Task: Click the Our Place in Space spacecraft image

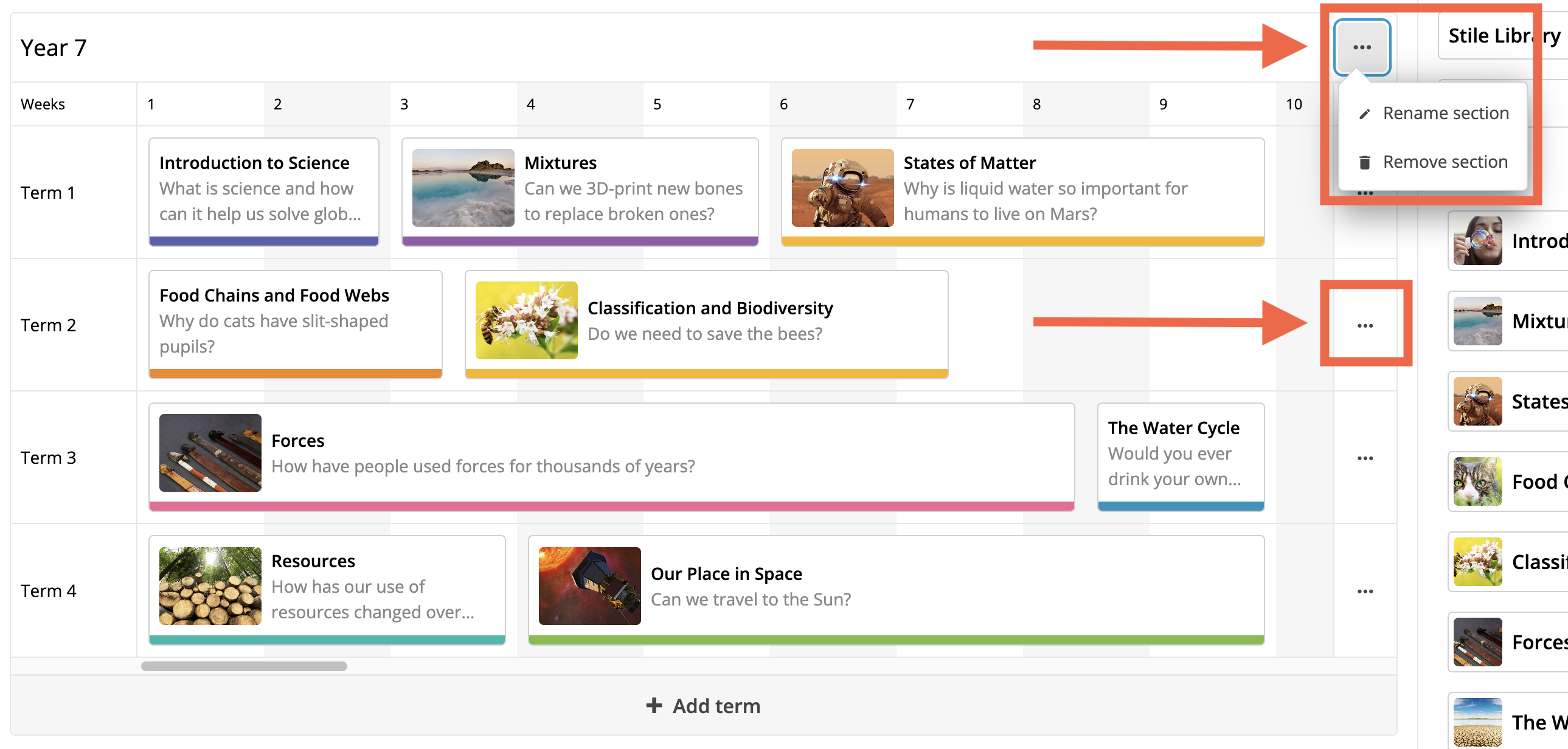Action: click(589, 585)
